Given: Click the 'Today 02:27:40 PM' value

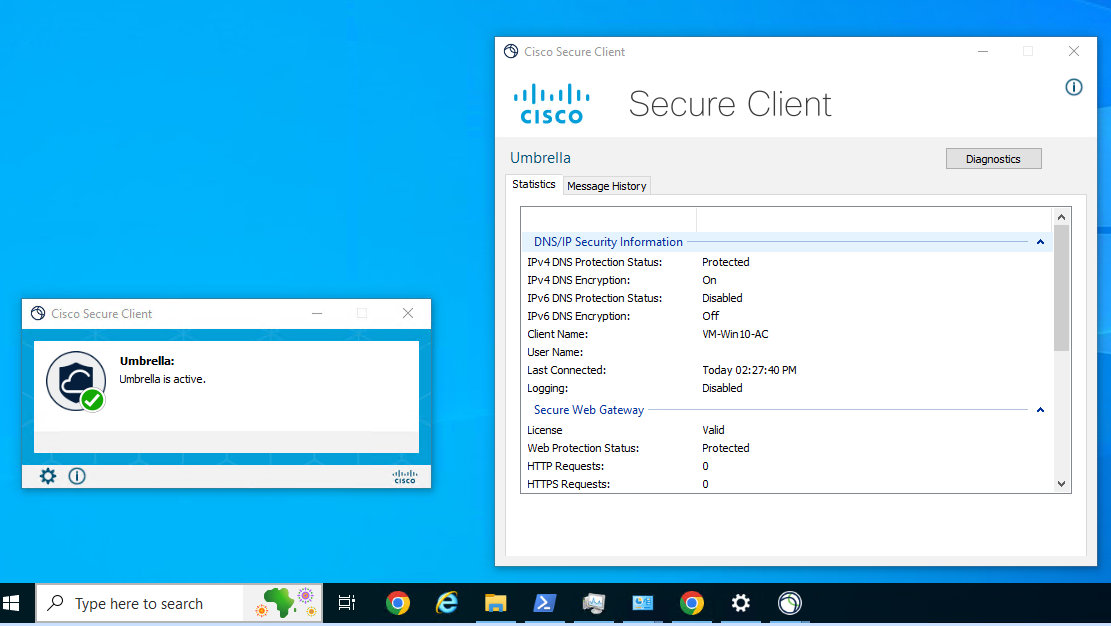Looking at the screenshot, I should coord(750,370).
